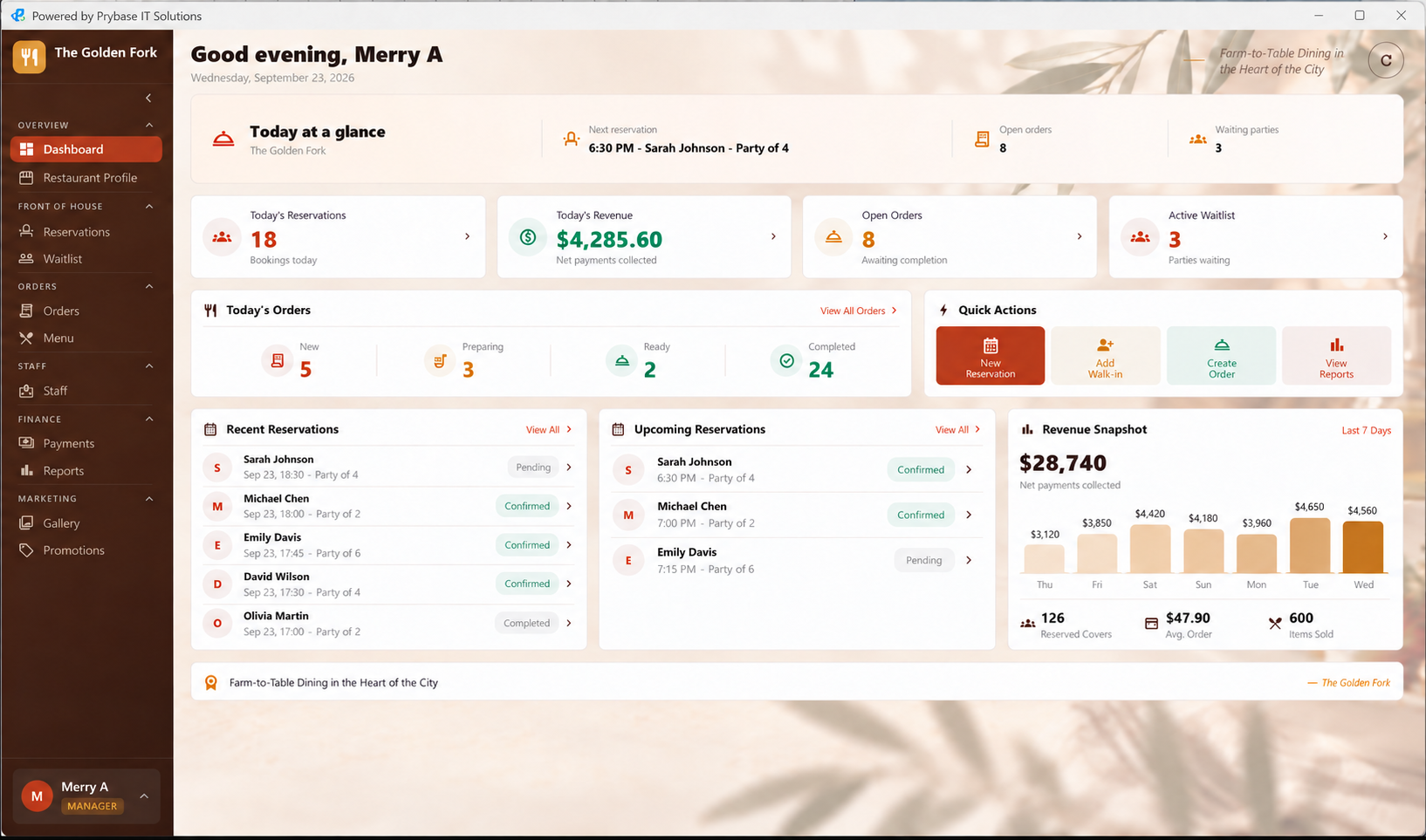Click the Completed orders checkmark icon

point(787,360)
